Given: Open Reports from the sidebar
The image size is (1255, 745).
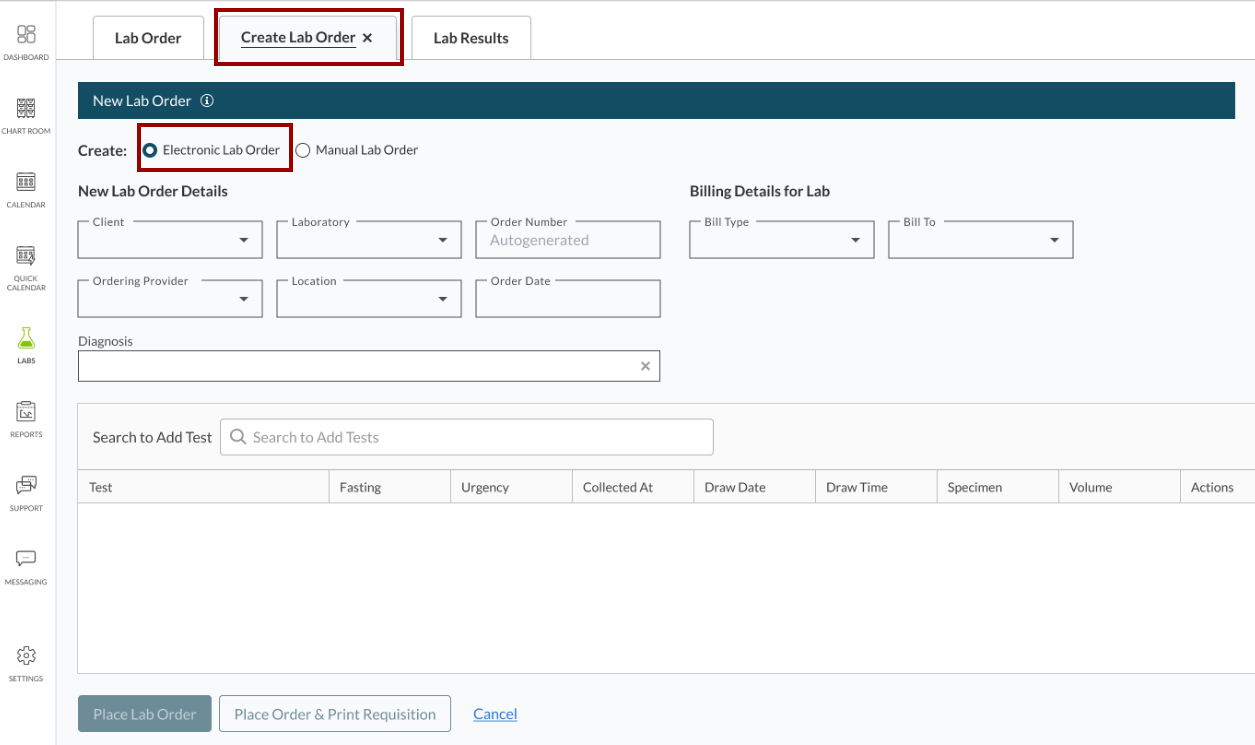Looking at the screenshot, I should [26, 412].
